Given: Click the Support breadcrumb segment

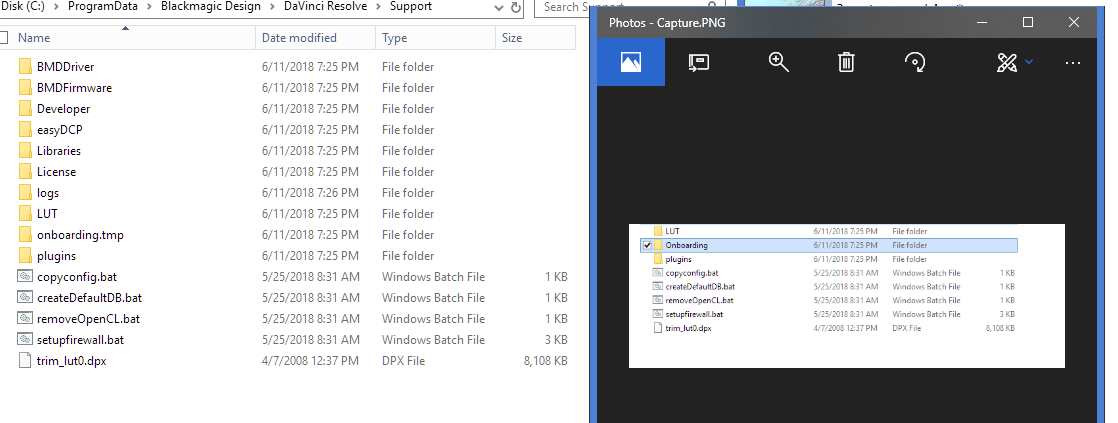Looking at the screenshot, I should coord(411,6).
